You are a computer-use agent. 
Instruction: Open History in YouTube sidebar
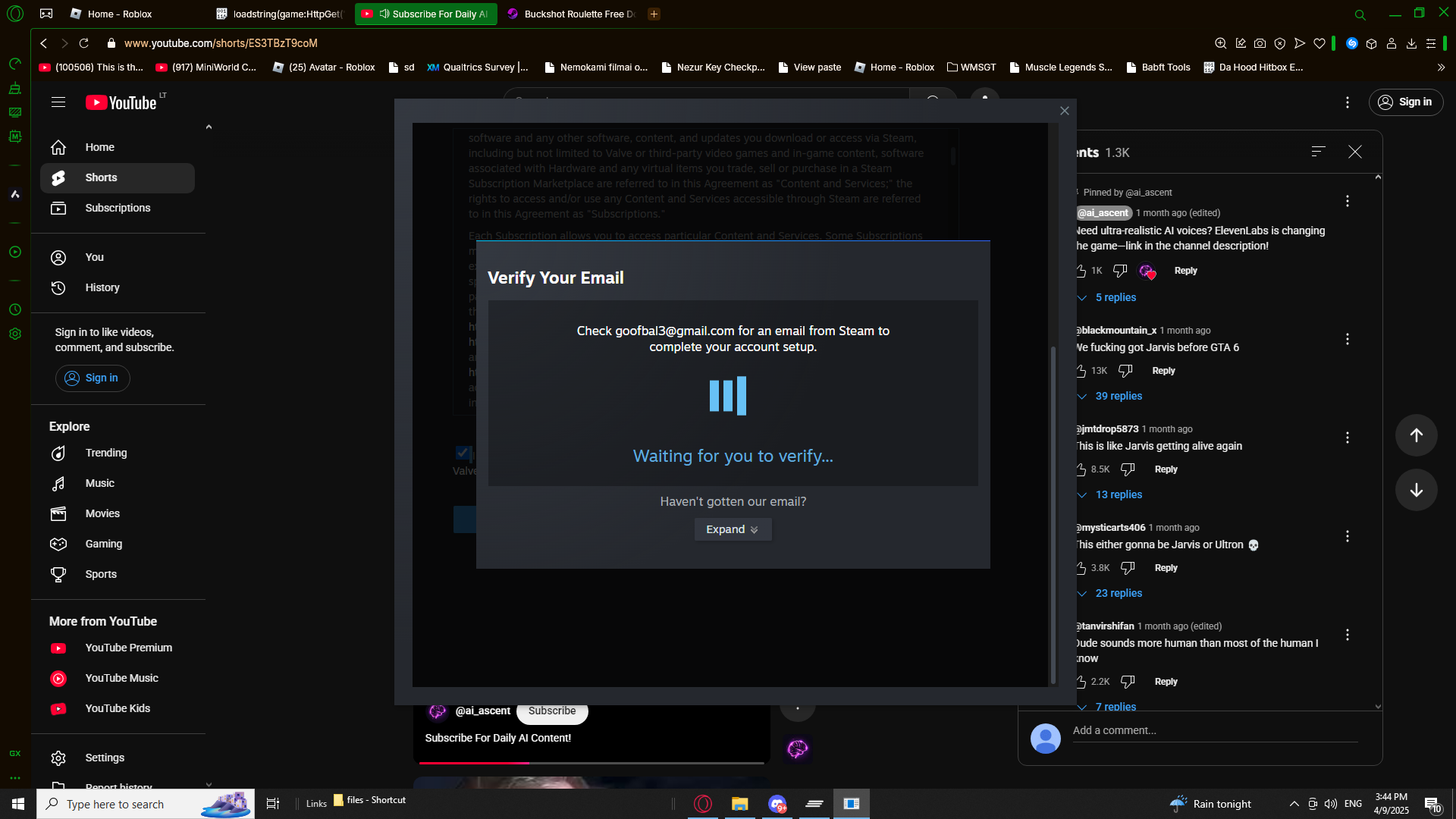point(118,287)
